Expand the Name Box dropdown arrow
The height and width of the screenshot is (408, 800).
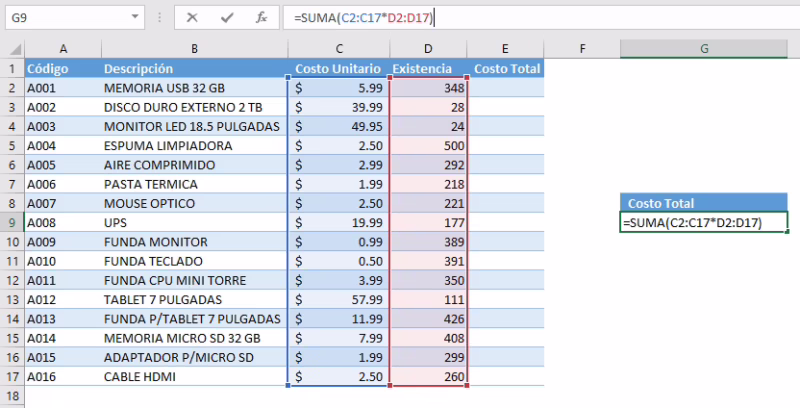135,18
